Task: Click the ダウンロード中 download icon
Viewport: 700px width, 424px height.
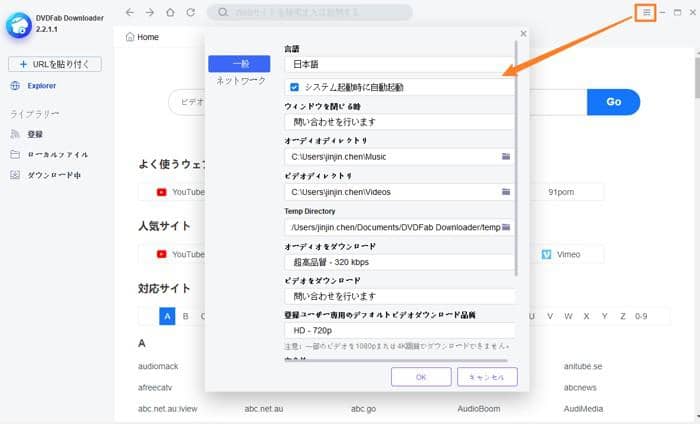Action: [x=15, y=175]
